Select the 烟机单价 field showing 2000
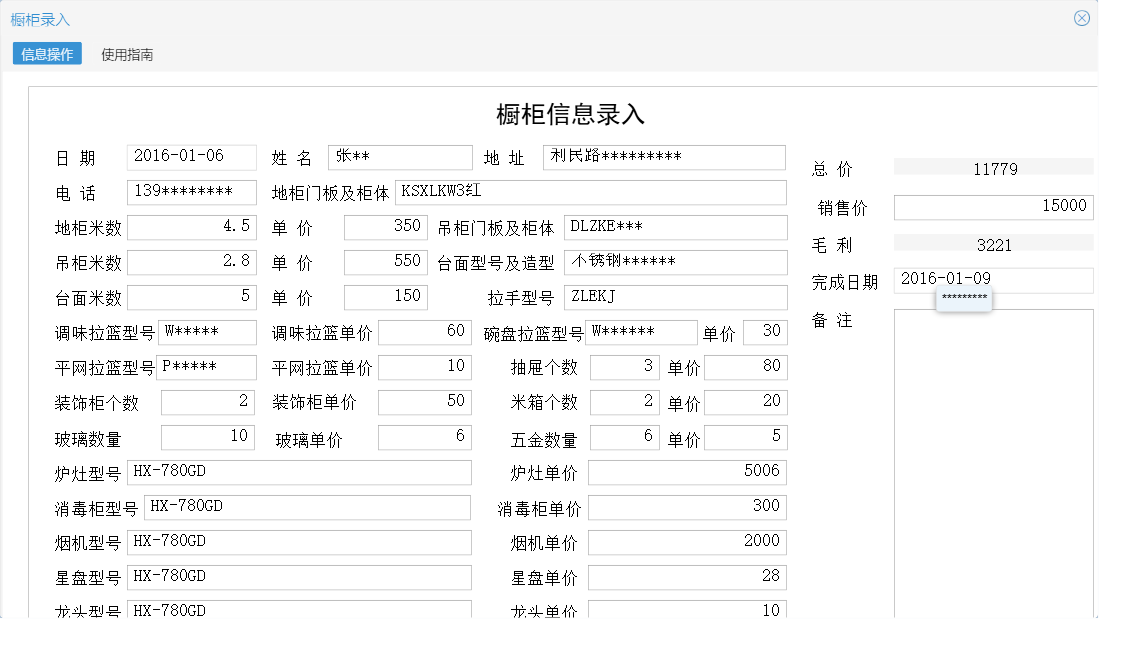The height and width of the screenshot is (667, 1130). click(x=688, y=542)
